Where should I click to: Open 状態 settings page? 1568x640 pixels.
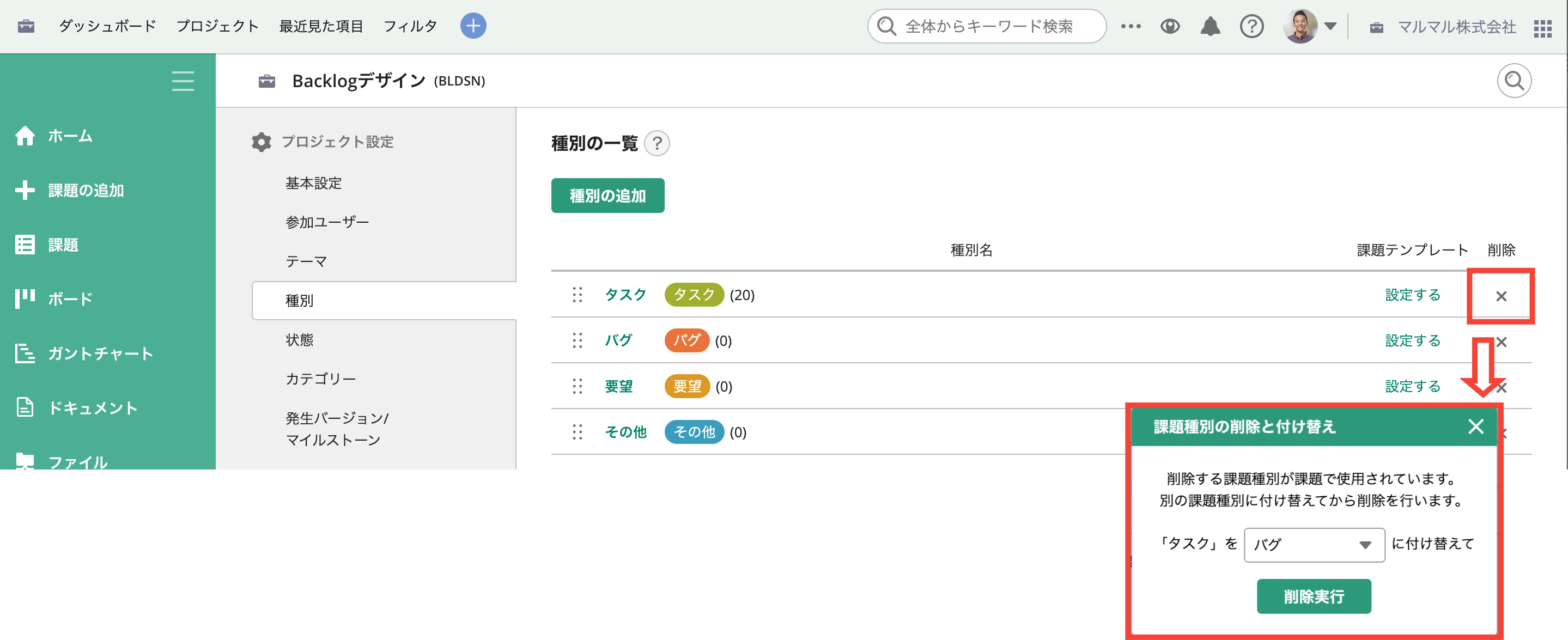tap(300, 339)
